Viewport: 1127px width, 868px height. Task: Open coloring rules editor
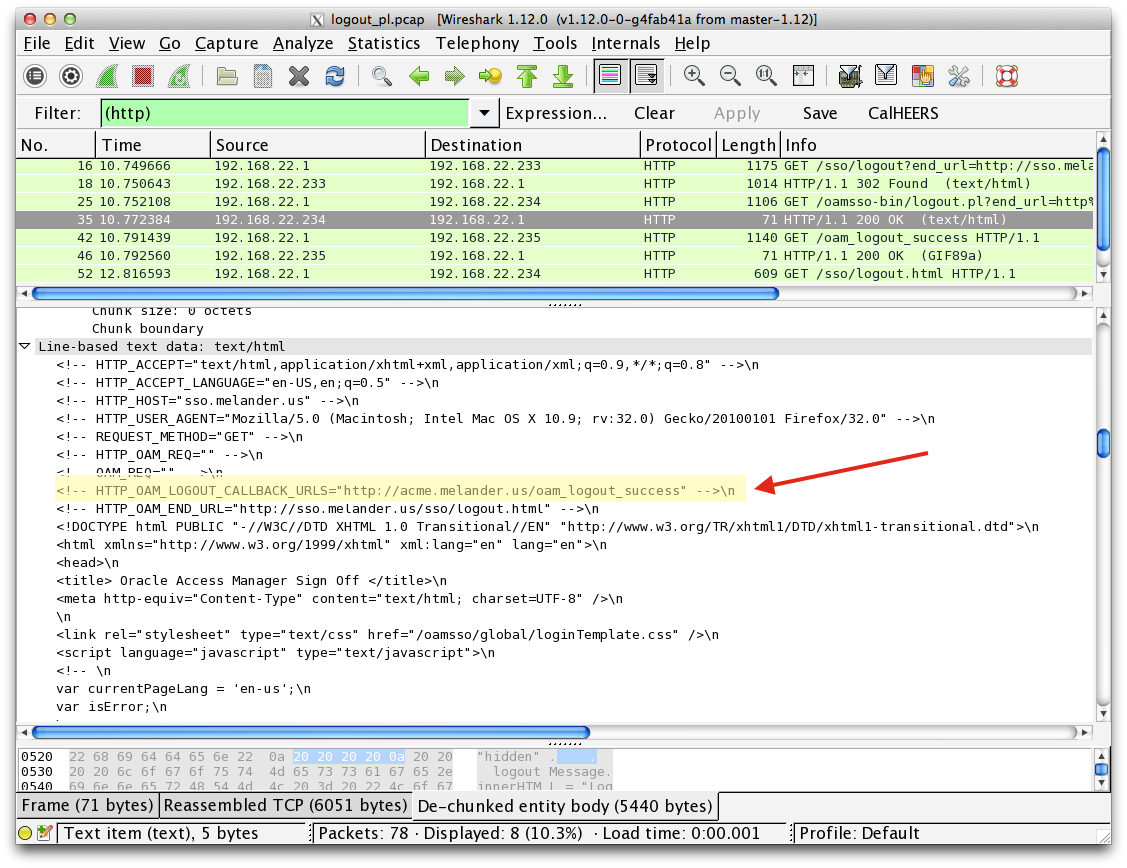(x=922, y=76)
